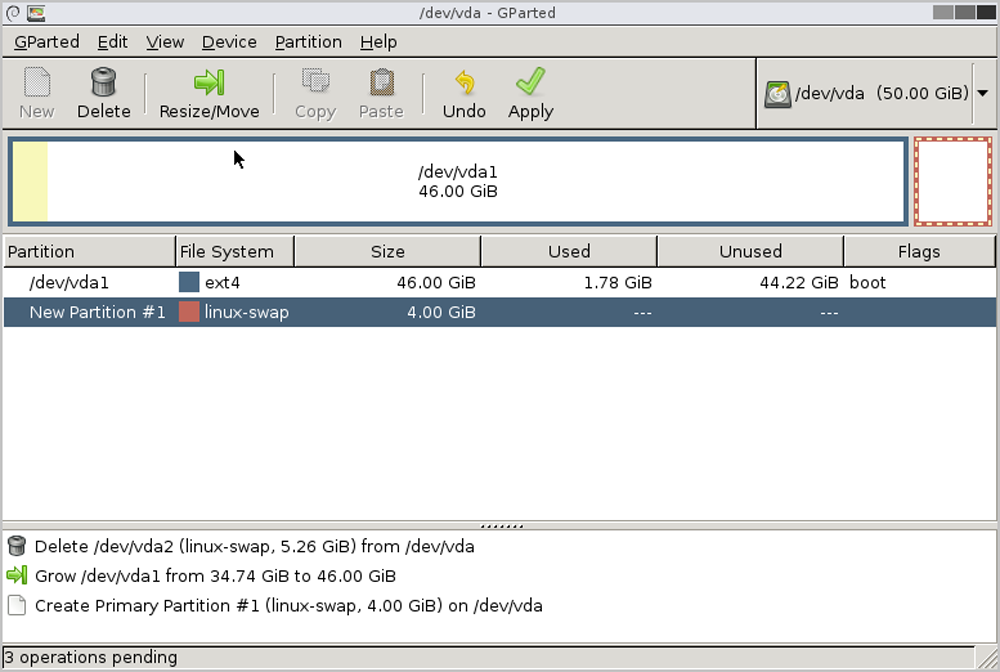Click the Delete trash can toolbar icon

click(103, 82)
